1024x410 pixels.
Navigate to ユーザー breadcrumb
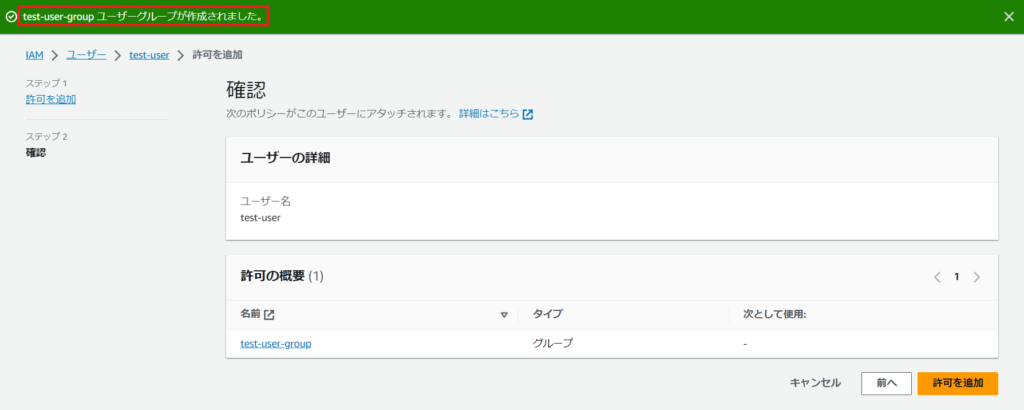[x=86, y=54]
